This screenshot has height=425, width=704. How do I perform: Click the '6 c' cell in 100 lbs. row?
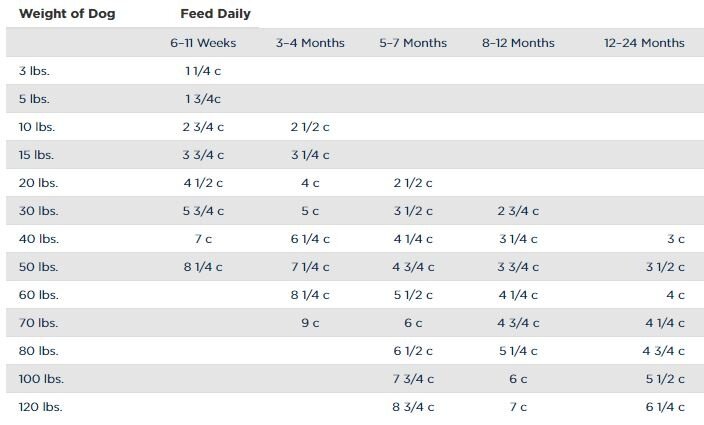tap(518, 379)
